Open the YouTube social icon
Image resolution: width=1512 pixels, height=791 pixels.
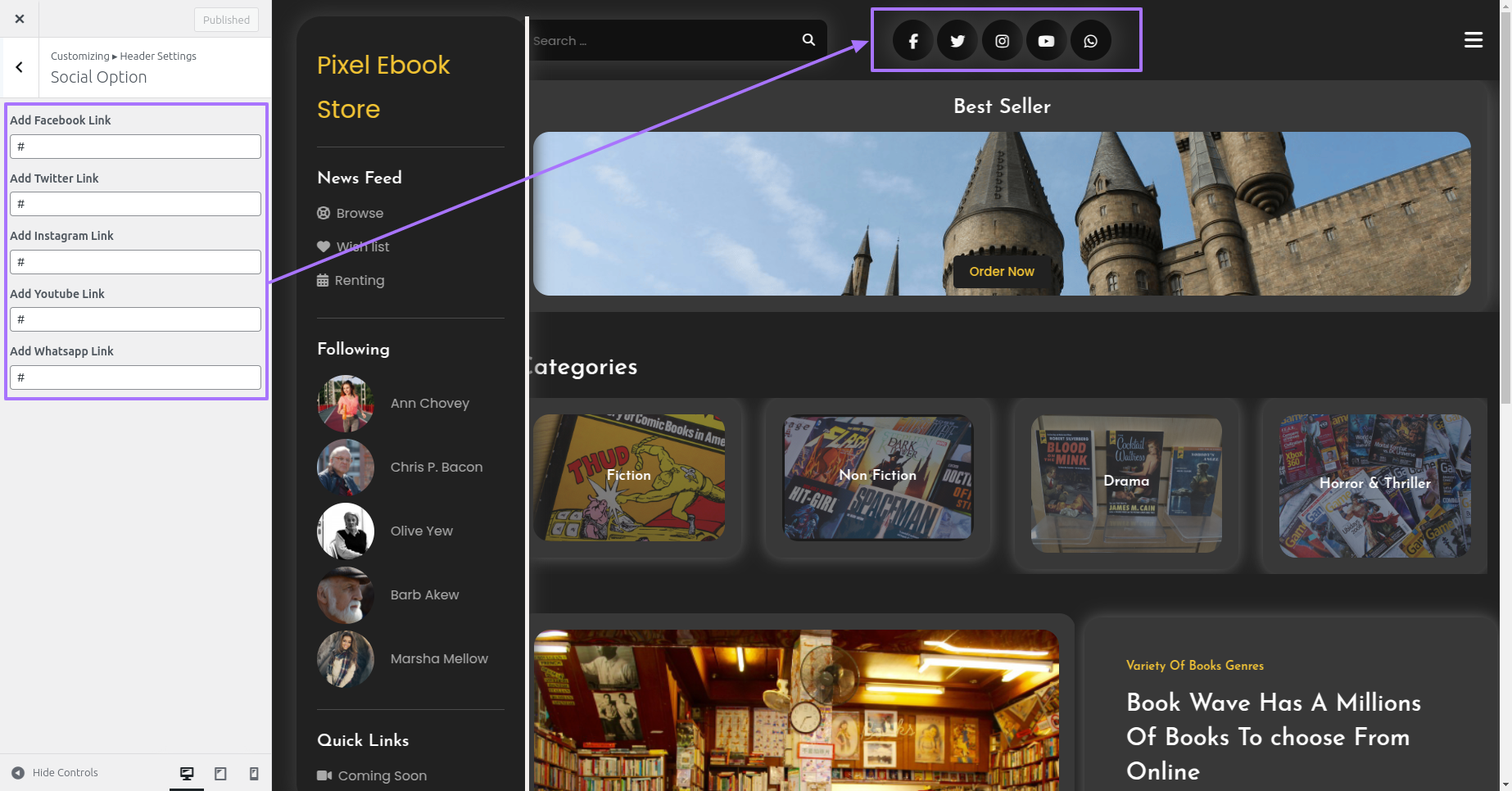pyautogui.click(x=1046, y=41)
